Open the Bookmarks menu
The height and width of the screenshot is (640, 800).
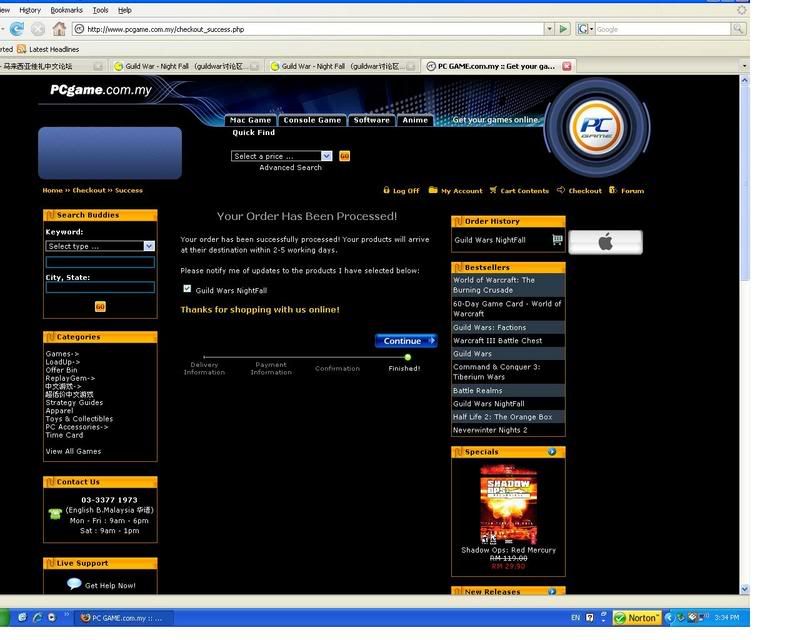pos(66,10)
